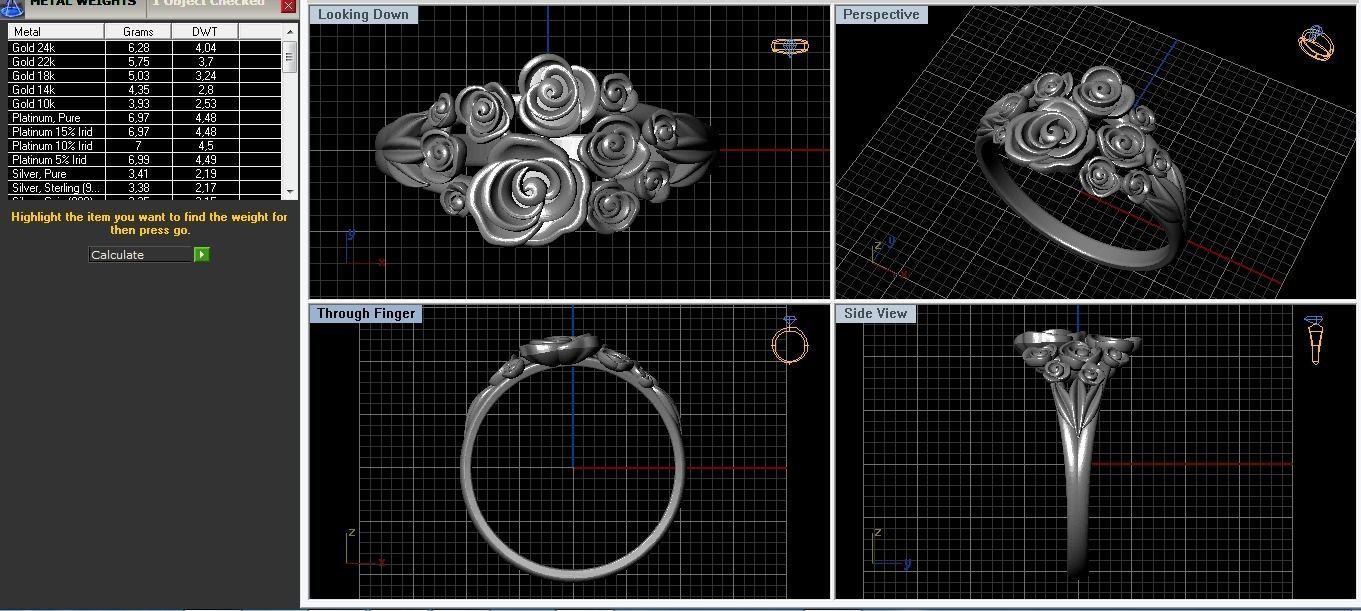Open the Calculate dropdown field
Screen dimensions: 1361x611
click(x=141, y=255)
